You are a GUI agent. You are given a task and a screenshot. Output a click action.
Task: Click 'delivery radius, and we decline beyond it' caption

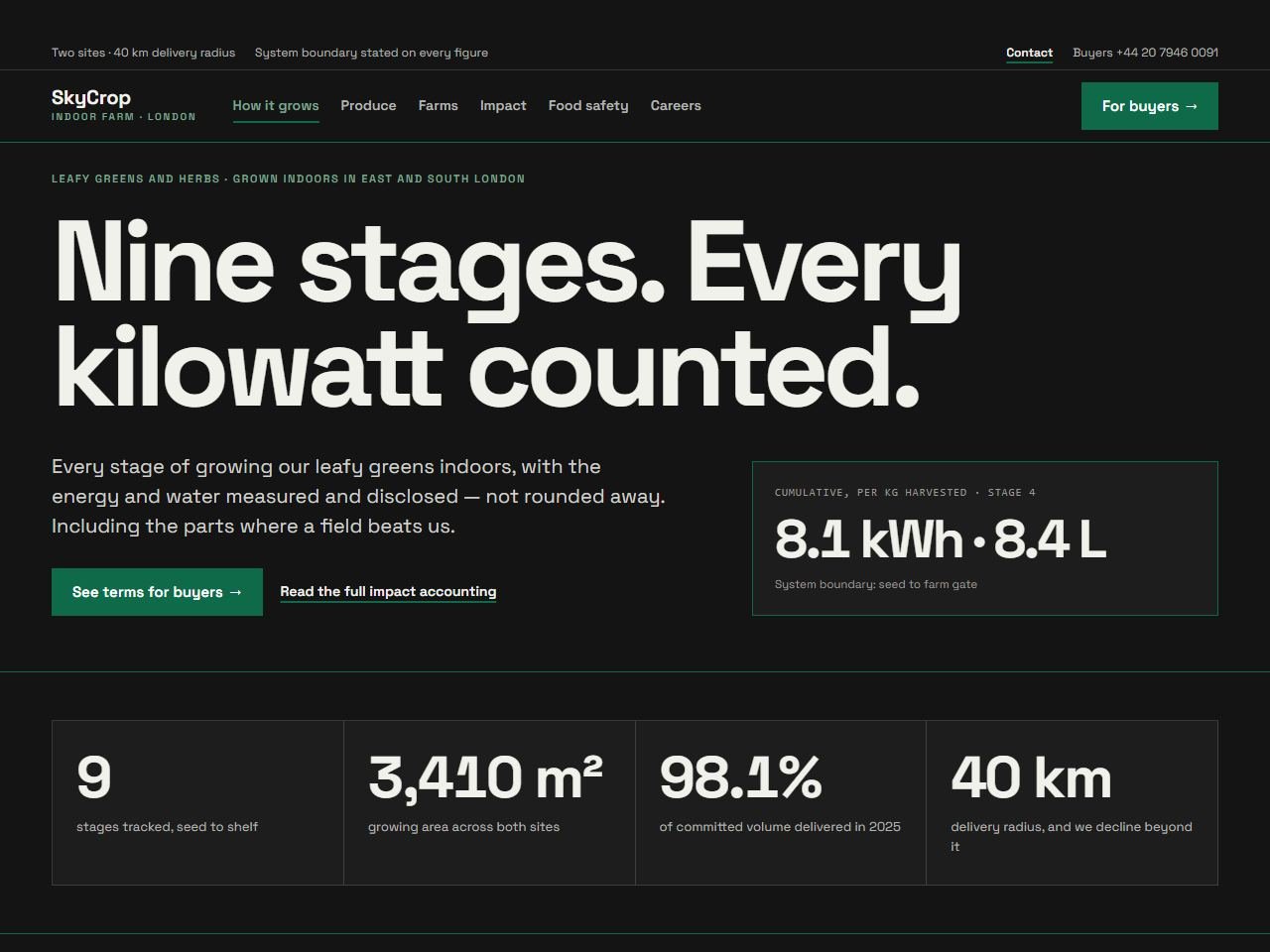click(1072, 836)
